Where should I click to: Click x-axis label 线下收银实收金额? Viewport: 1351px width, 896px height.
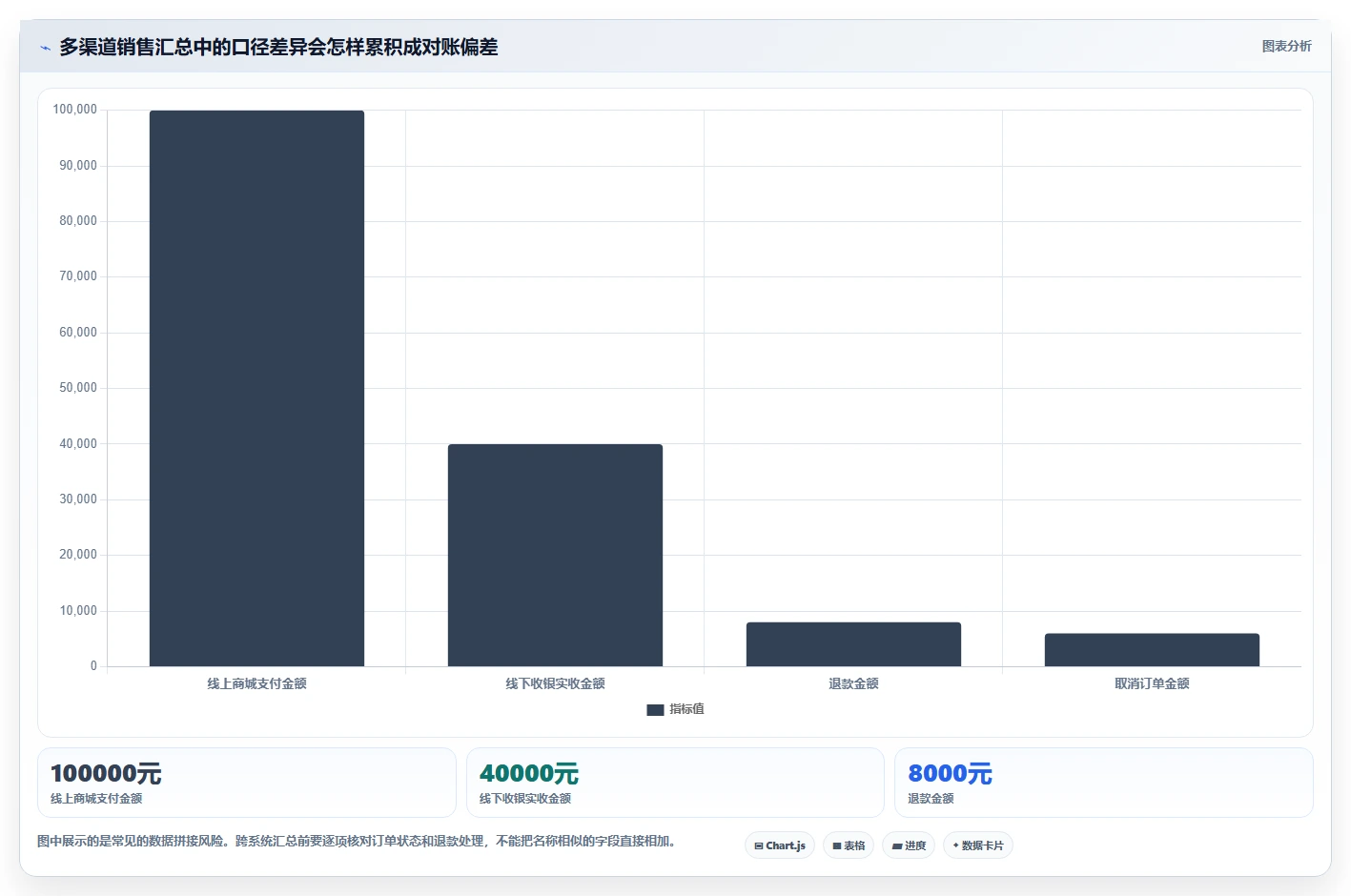555,683
